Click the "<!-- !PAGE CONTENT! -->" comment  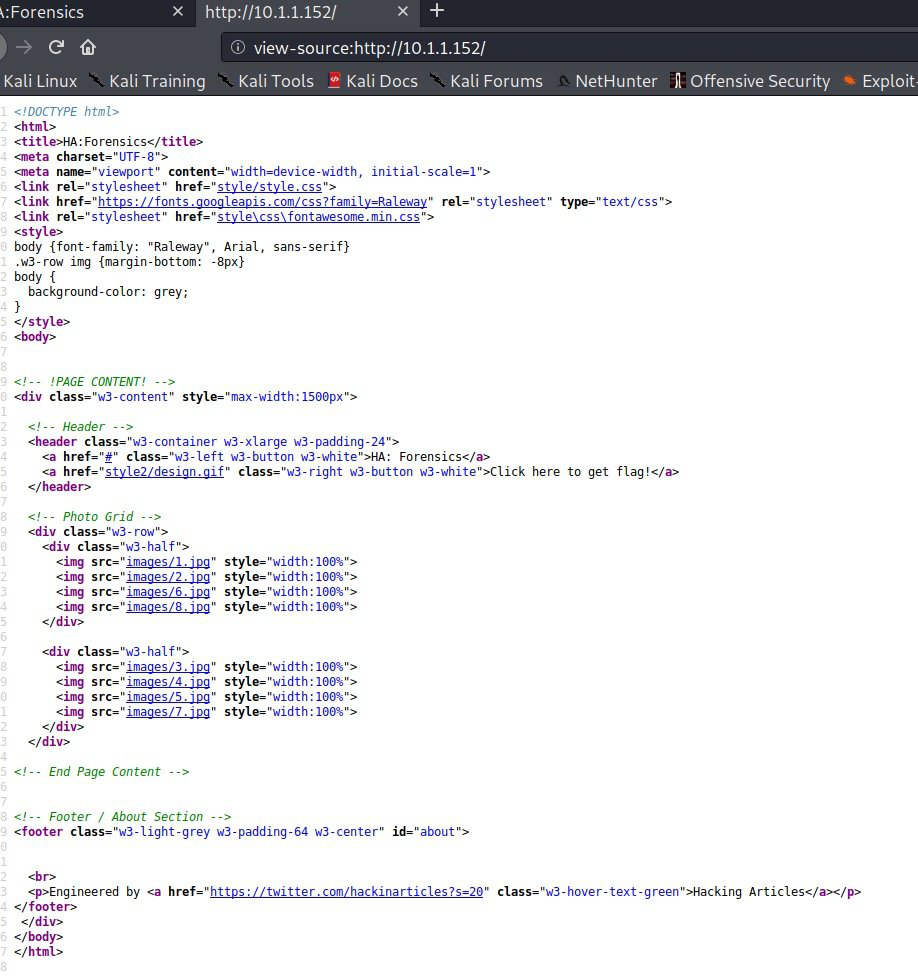click(95, 382)
